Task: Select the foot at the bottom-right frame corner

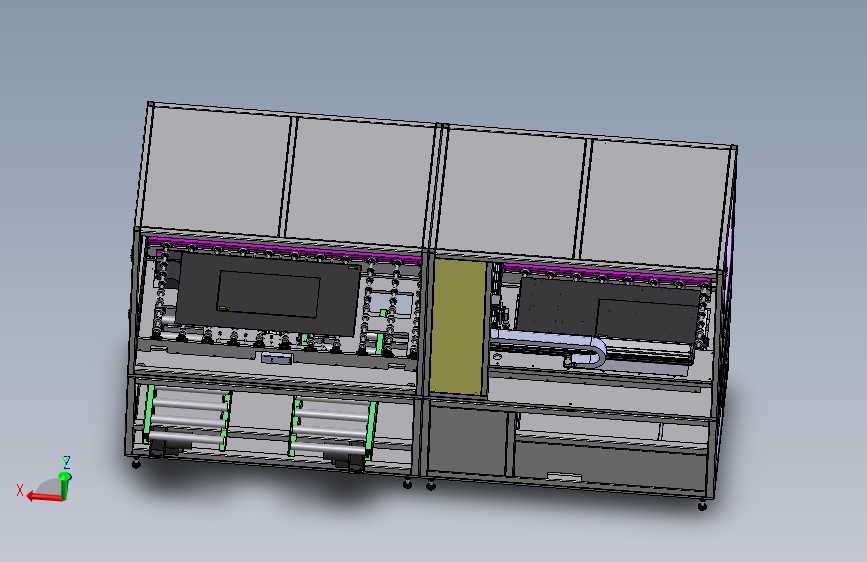Action: 702,505
